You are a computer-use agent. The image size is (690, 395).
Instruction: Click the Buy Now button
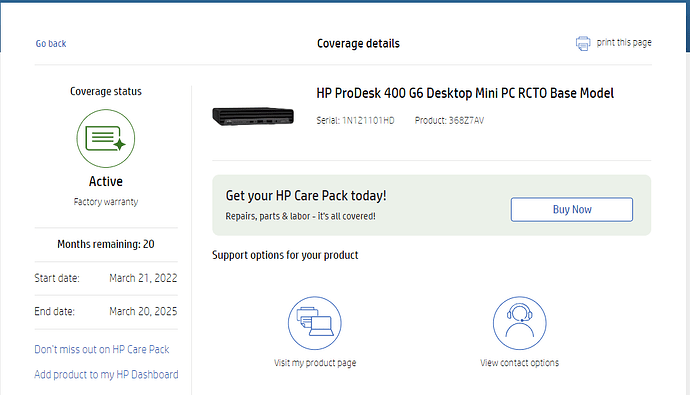point(572,209)
